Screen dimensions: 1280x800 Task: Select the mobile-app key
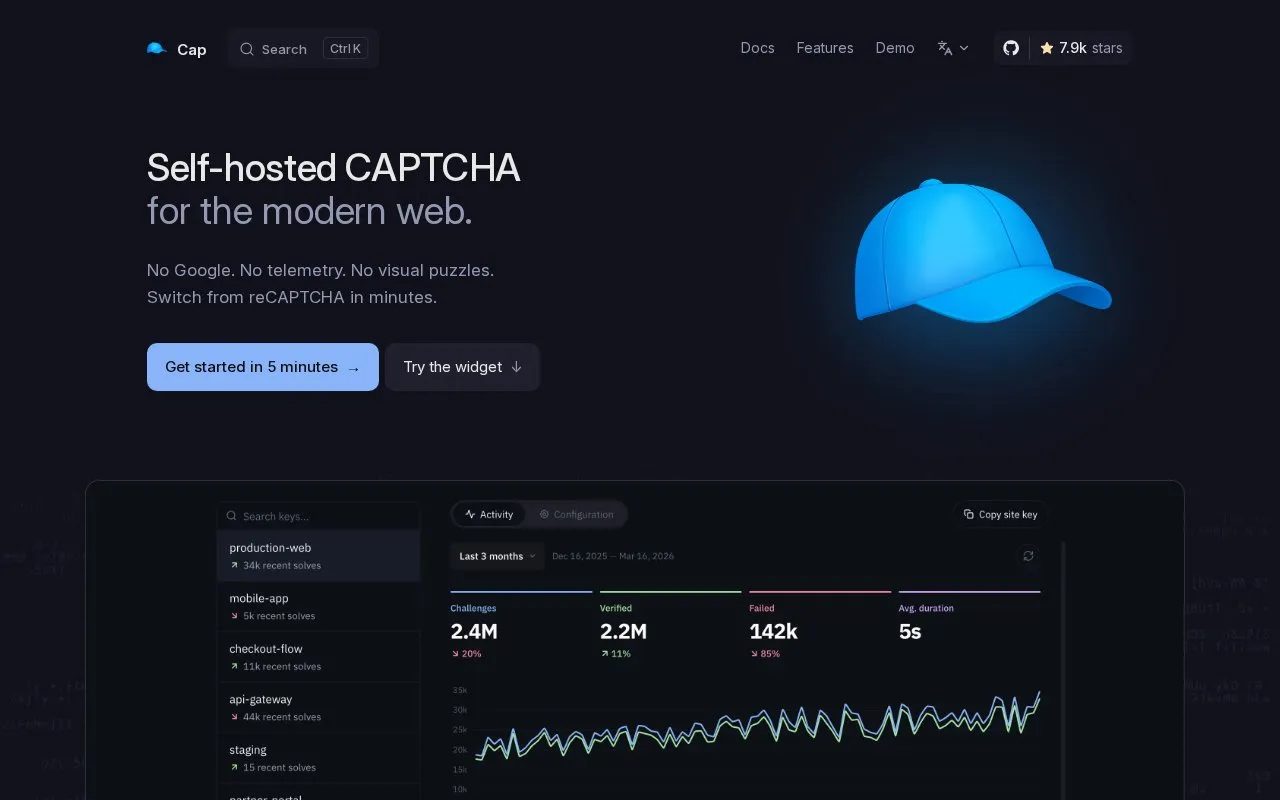point(319,607)
